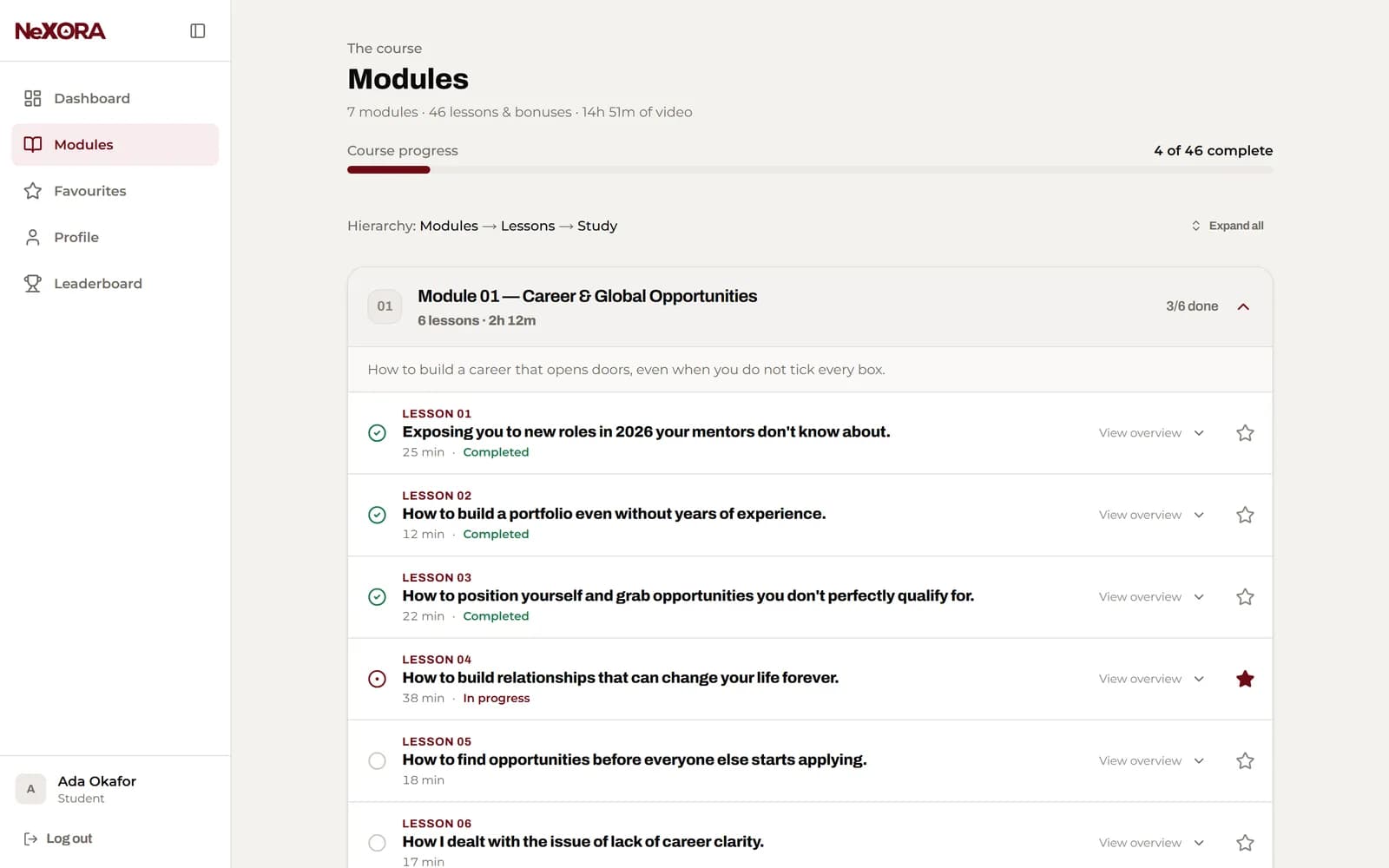Star Lesson 05 as favourite
Image resolution: width=1389 pixels, height=868 pixels.
tap(1245, 760)
